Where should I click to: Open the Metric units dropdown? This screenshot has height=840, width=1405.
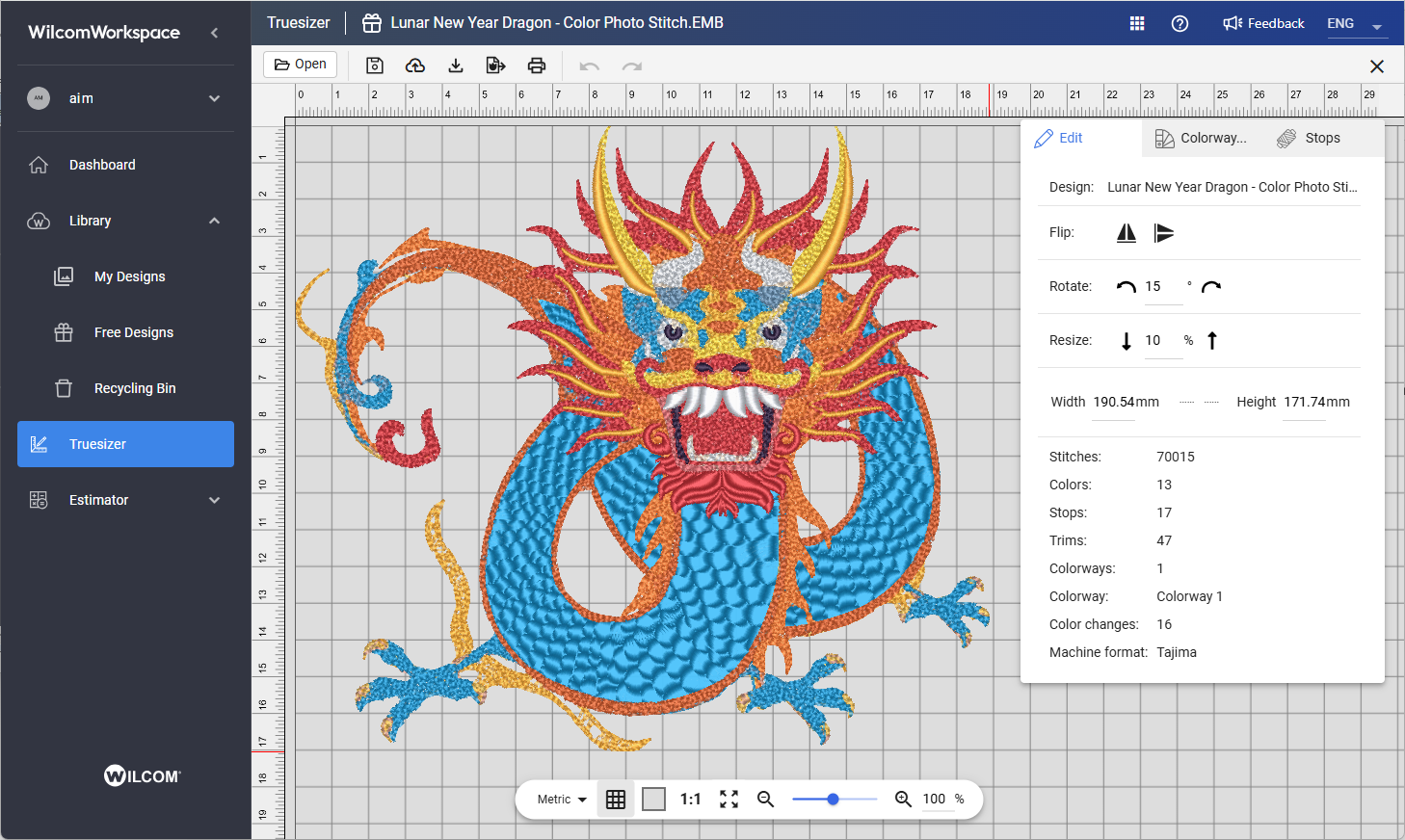click(562, 800)
